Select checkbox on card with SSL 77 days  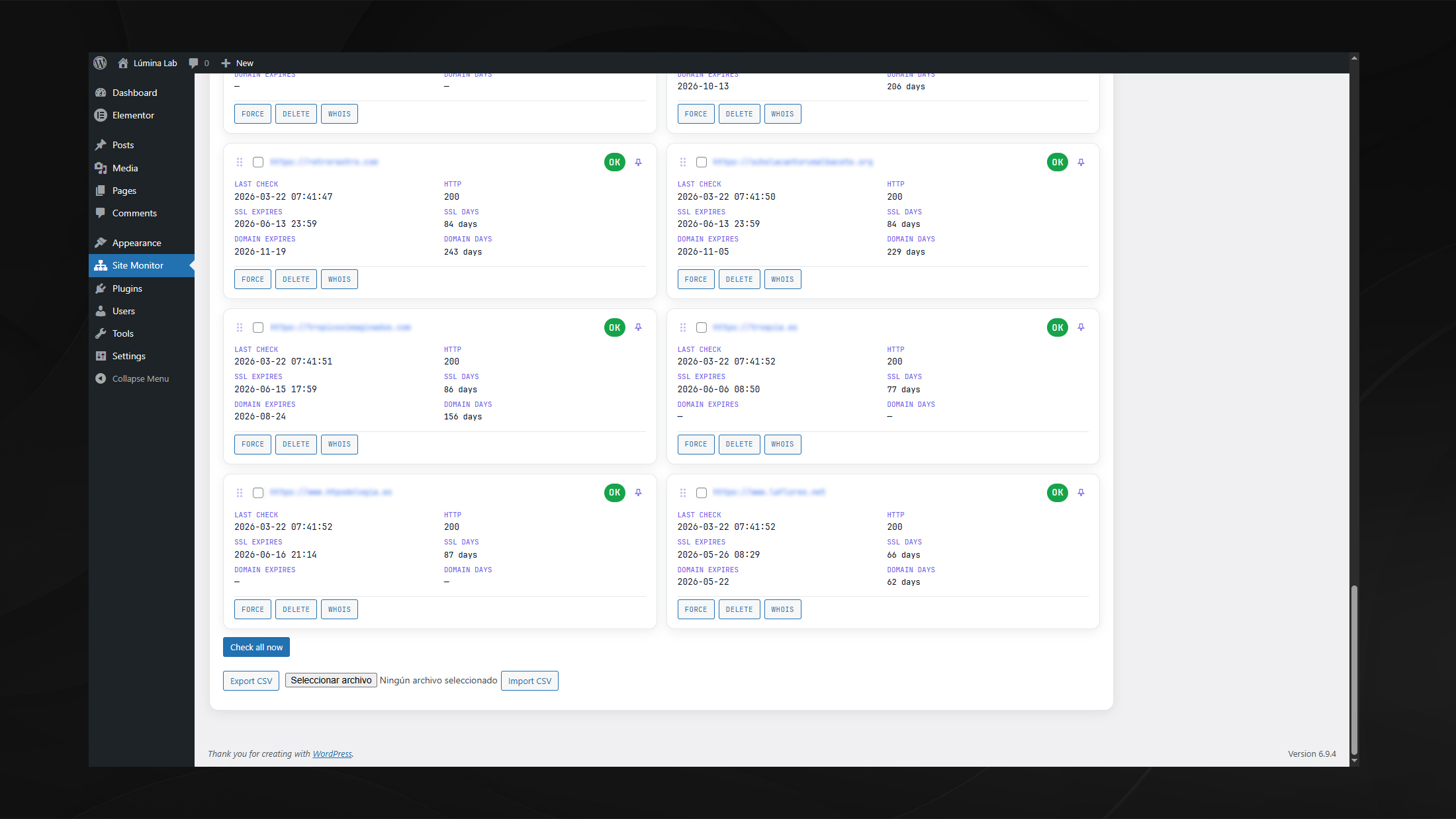click(702, 327)
